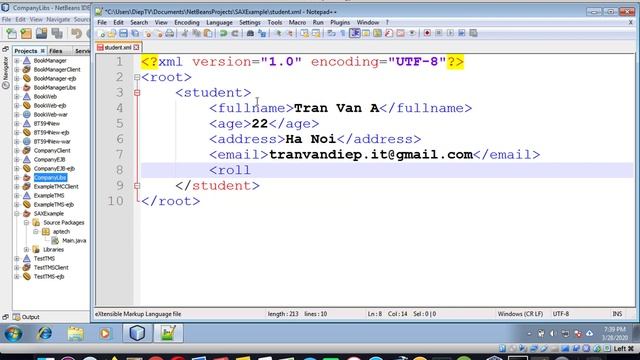This screenshot has height=360, width=640.
Task: Open Find with the binoculars icon
Action: (x=250, y=33)
